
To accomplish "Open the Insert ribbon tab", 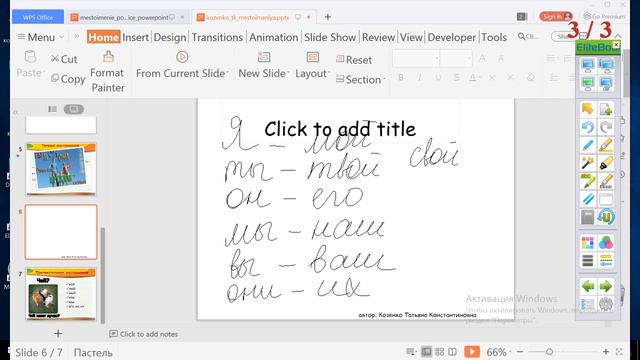I will 136,37.
